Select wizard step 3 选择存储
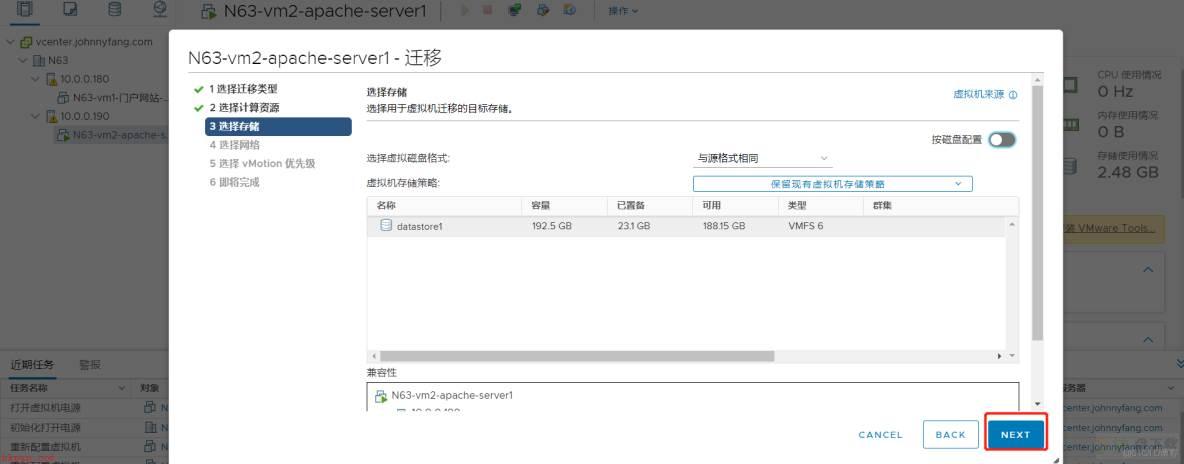 click(278, 126)
